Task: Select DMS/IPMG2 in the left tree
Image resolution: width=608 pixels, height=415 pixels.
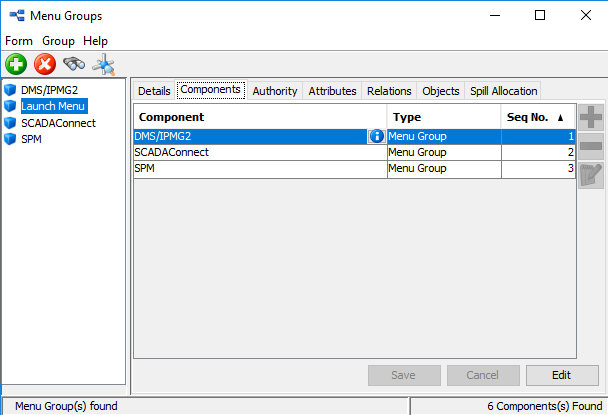Action: (49, 90)
